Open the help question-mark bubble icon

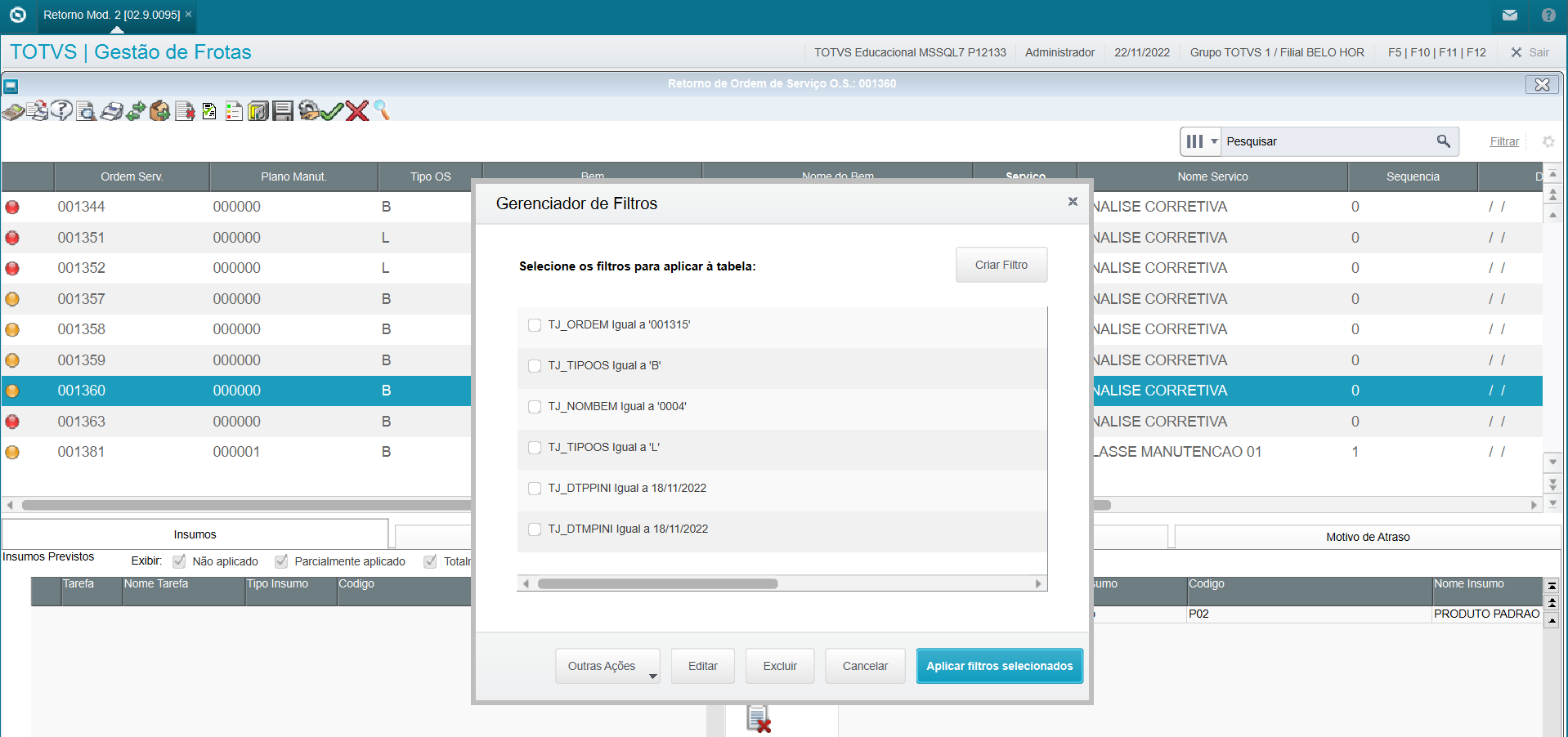(61, 110)
